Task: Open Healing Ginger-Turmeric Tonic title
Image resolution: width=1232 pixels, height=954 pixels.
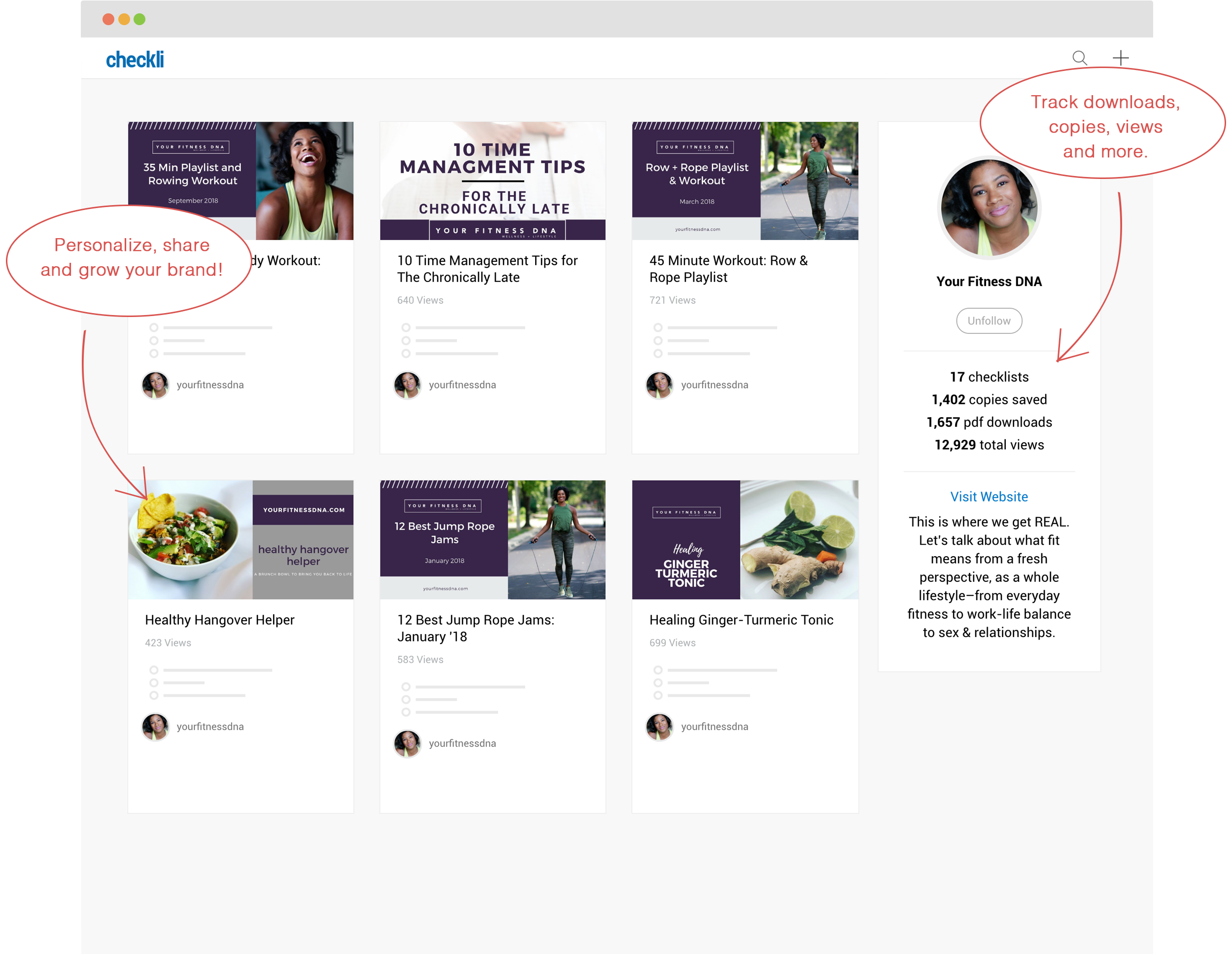Action: [x=741, y=620]
